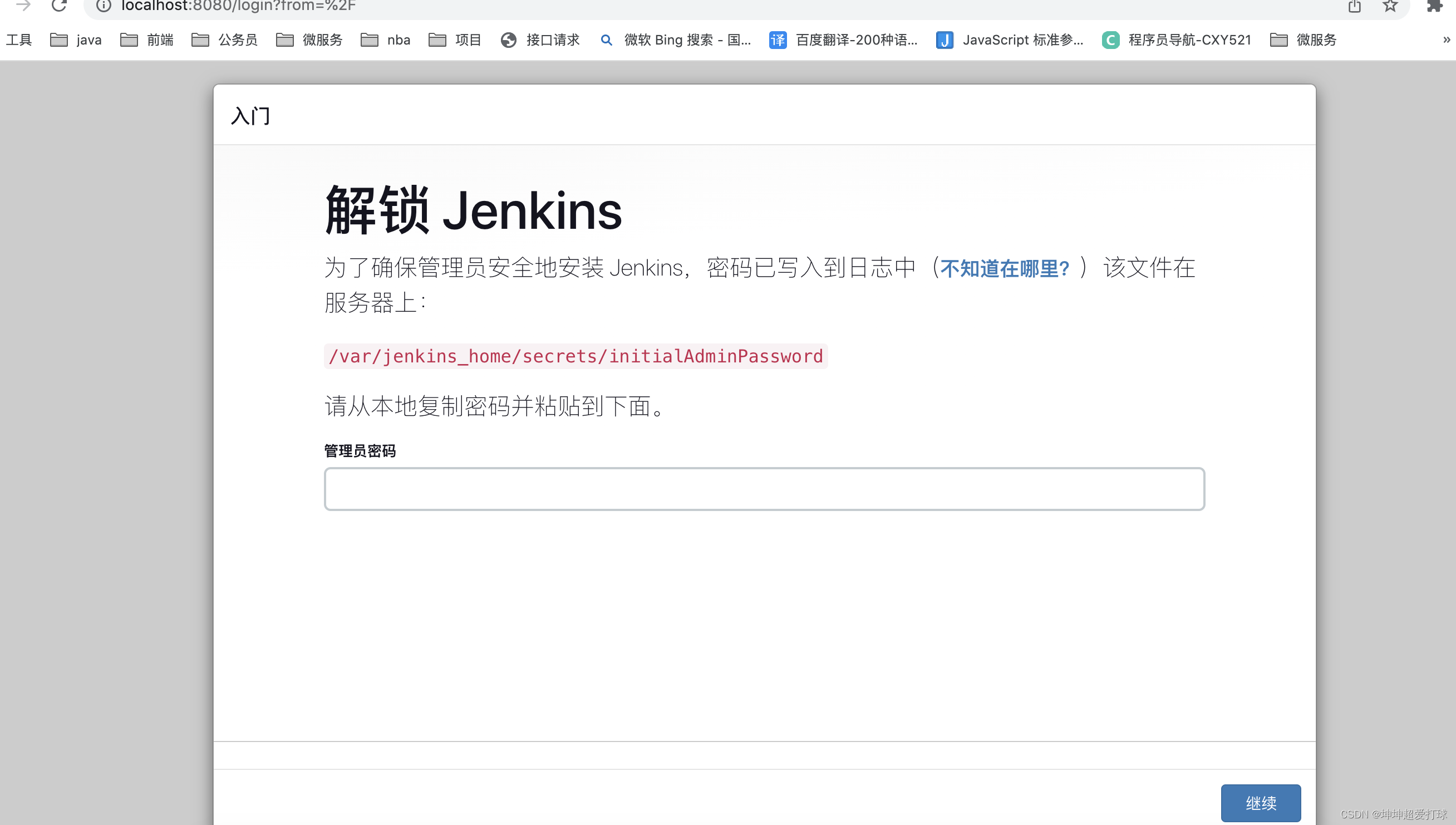The height and width of the screenshot is (825, 1456).
Task: Click the site info icon in address bar
Action: [x=103, y=6]
